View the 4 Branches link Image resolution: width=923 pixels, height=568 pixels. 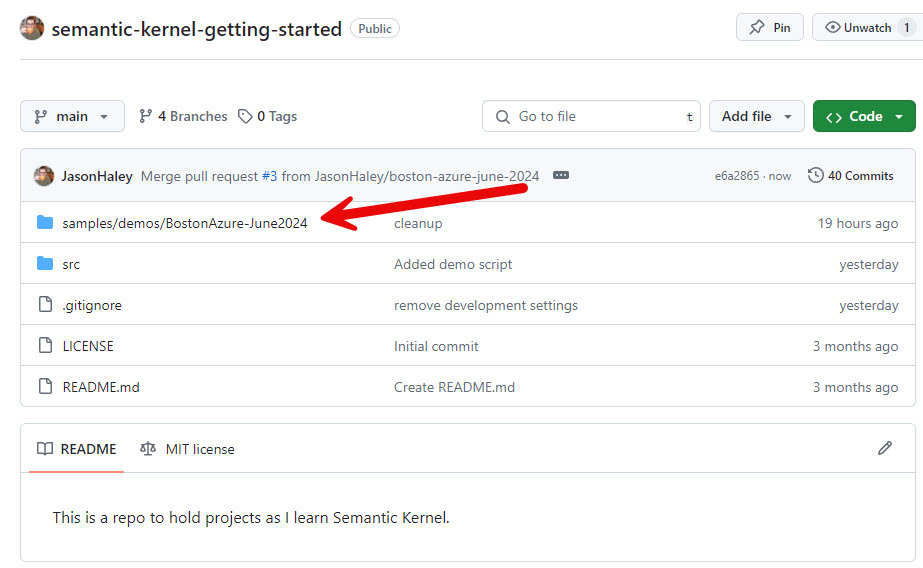pyautogui.click(x=182, y=117)
